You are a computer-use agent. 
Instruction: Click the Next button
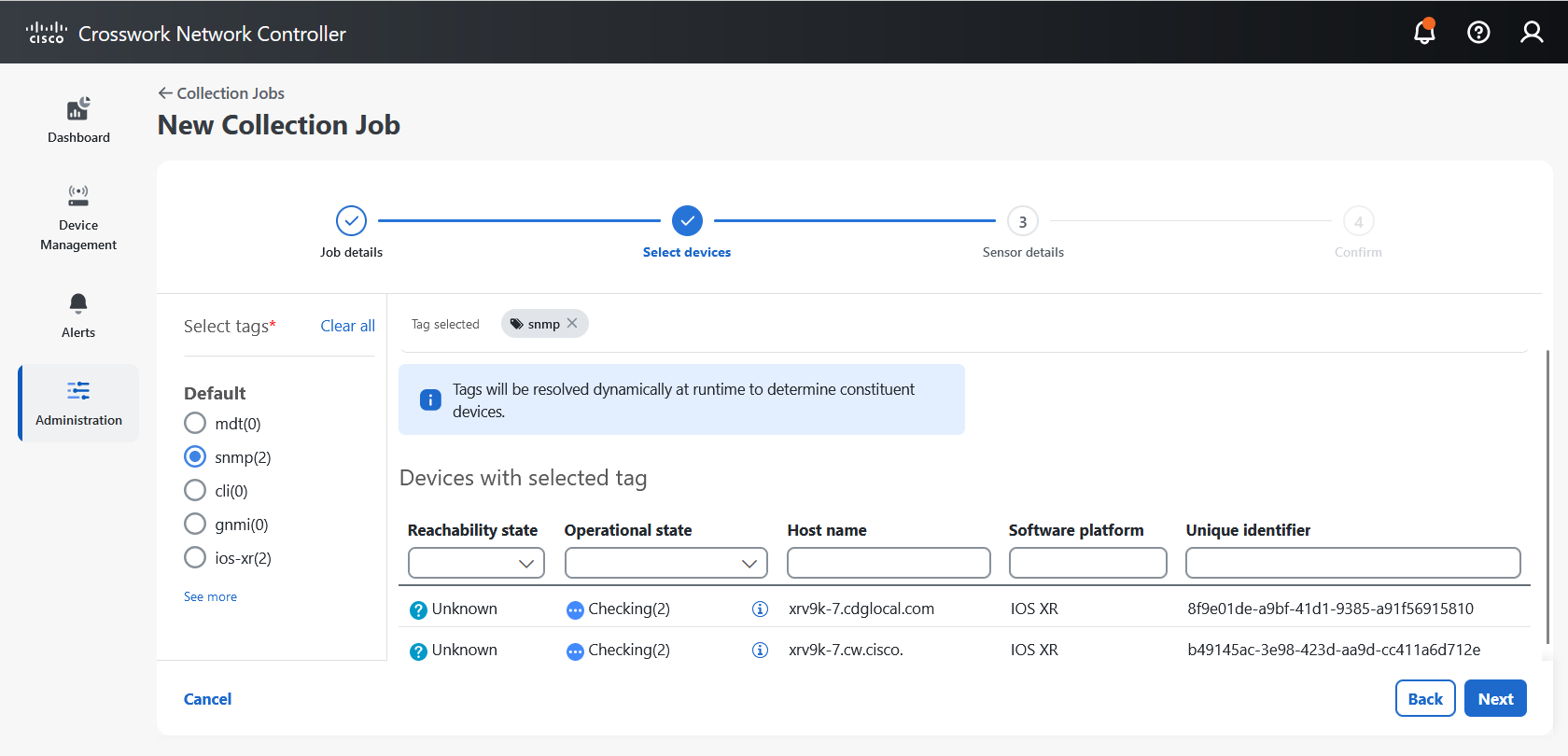point(1495,698)
